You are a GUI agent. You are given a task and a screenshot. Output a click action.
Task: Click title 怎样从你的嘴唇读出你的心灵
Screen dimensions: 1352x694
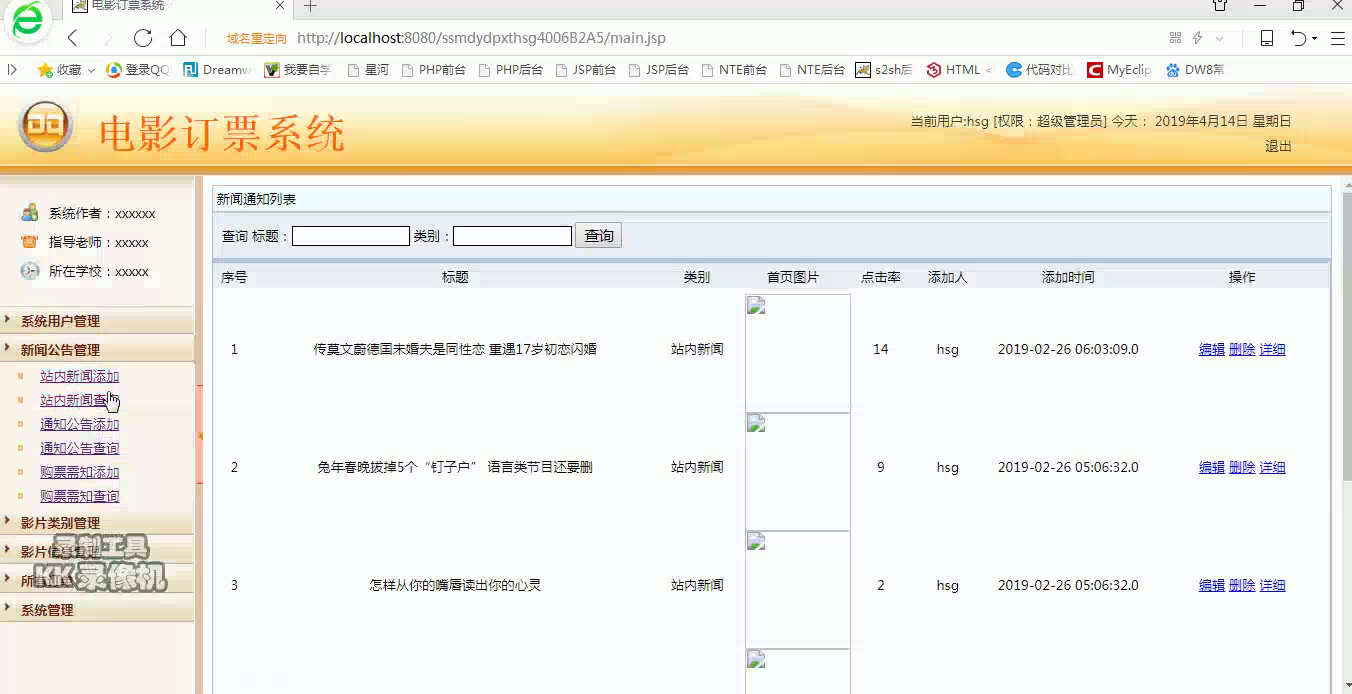[455, 585]
